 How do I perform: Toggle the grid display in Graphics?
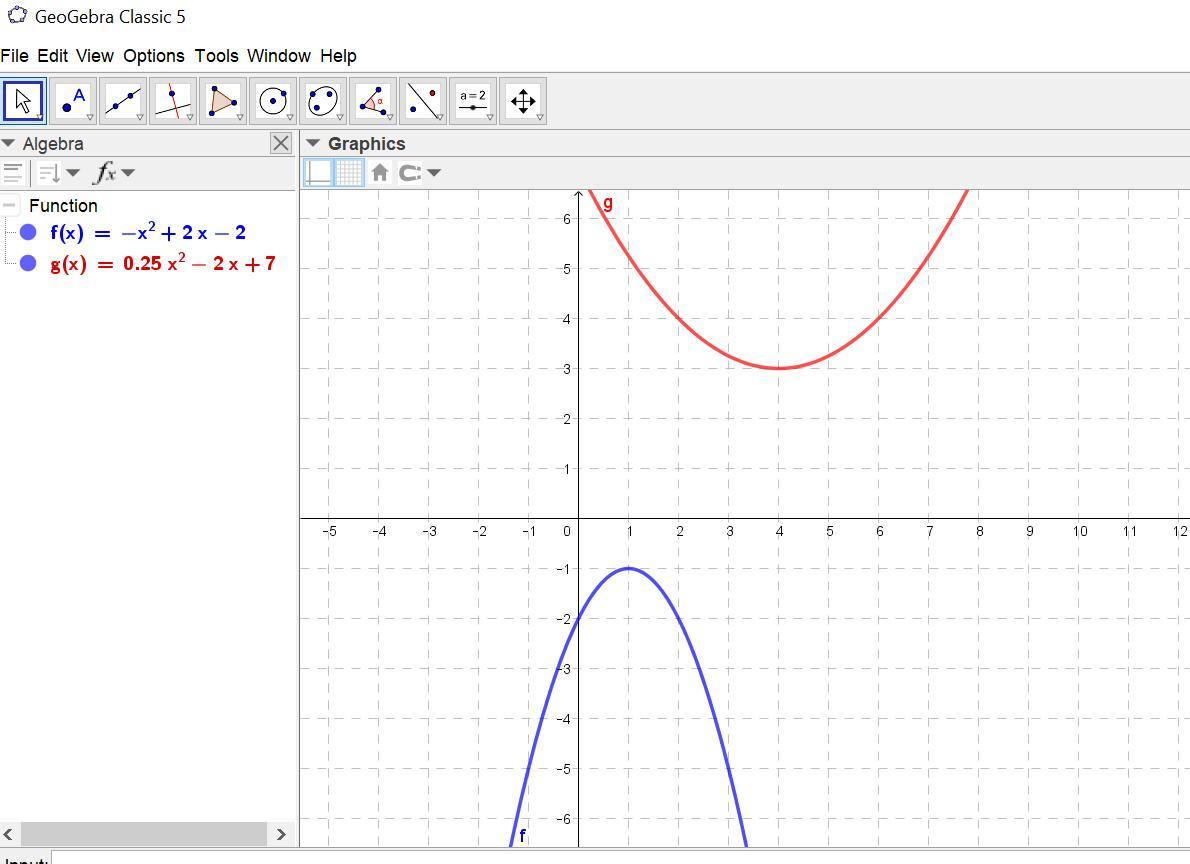point(348,173)
